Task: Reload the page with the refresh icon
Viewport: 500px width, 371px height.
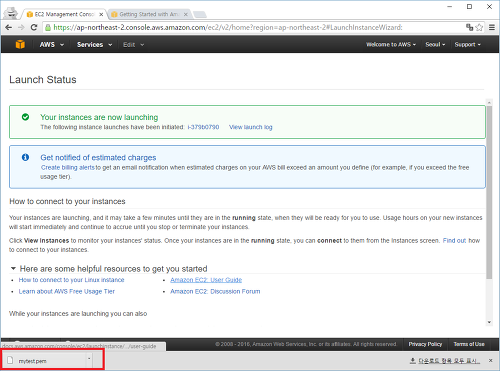Action: tap(34, 27)
